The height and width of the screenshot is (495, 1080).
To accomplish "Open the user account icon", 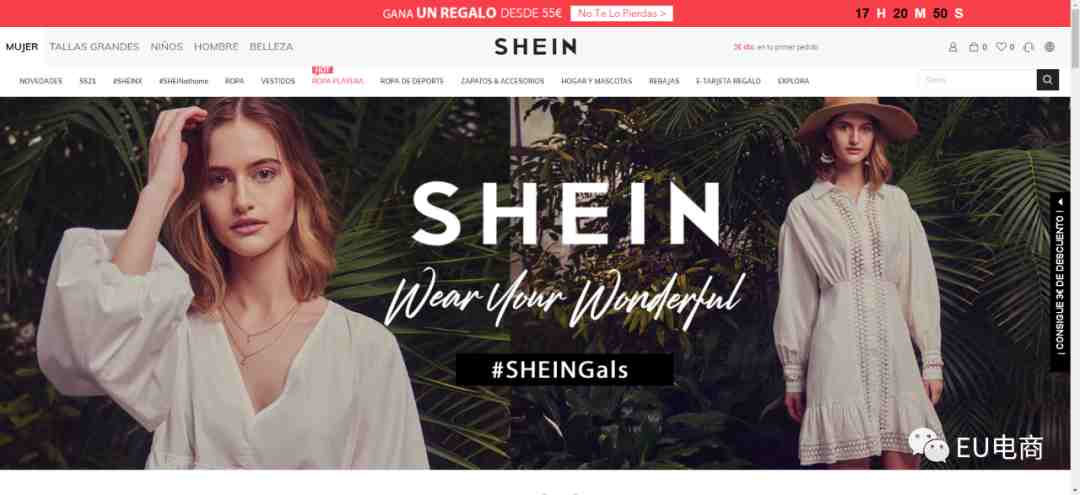I will point(953,48).
